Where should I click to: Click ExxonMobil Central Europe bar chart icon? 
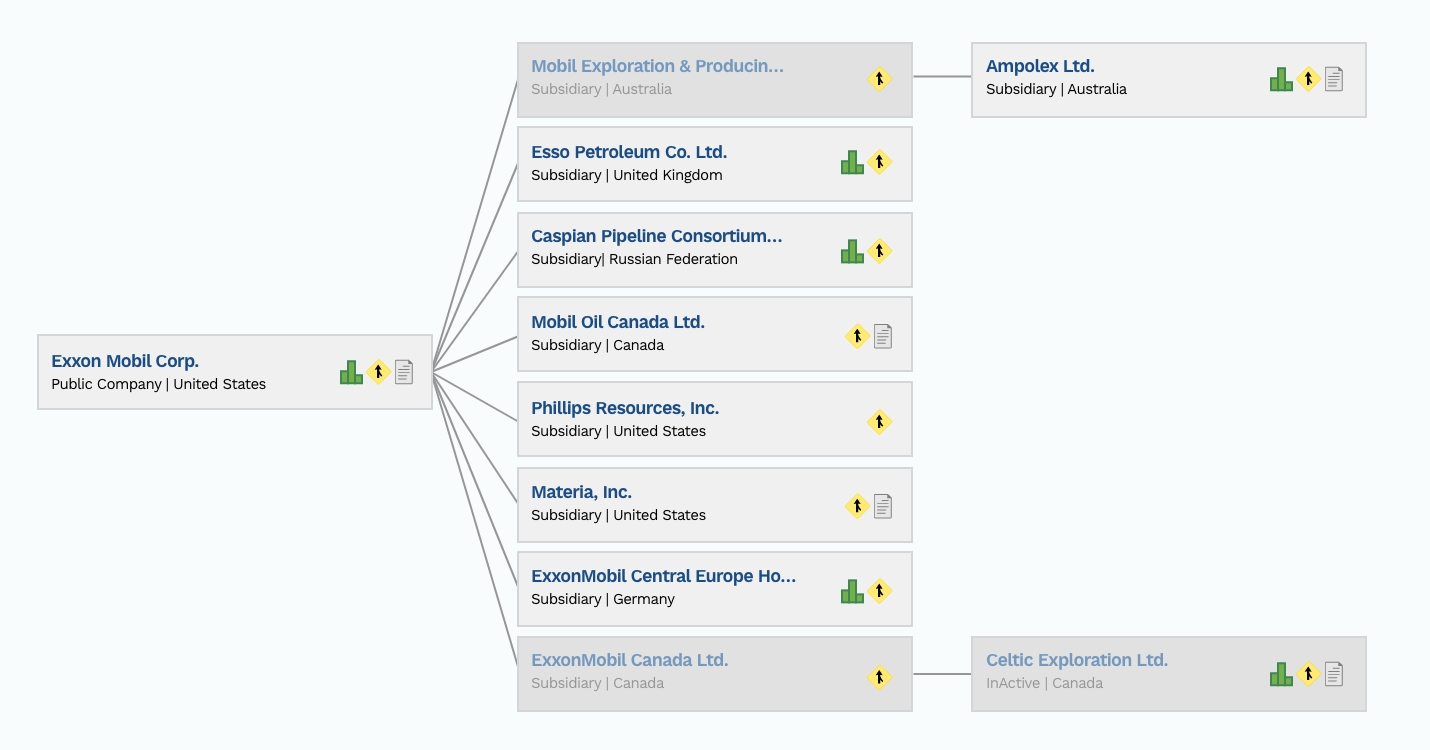(x=852, y=591)
